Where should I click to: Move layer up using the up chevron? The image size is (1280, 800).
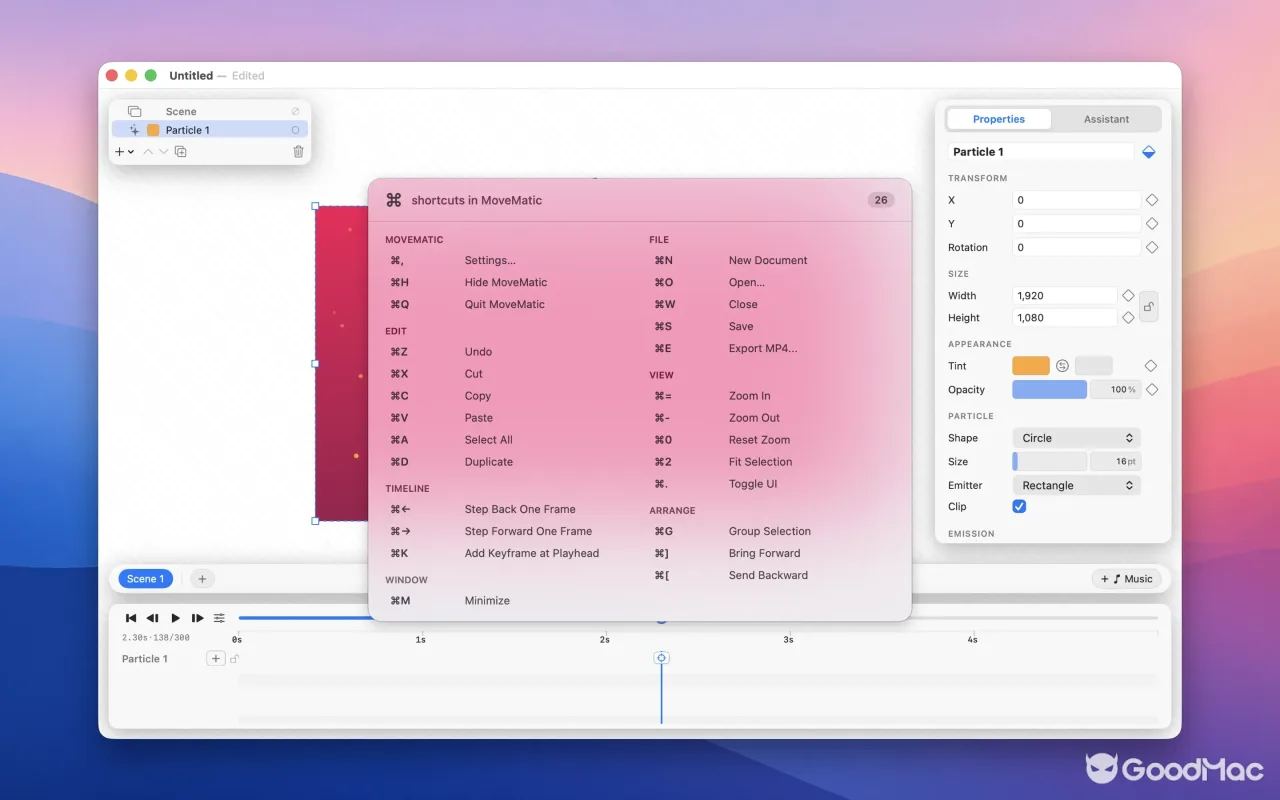tap(148, 152)
